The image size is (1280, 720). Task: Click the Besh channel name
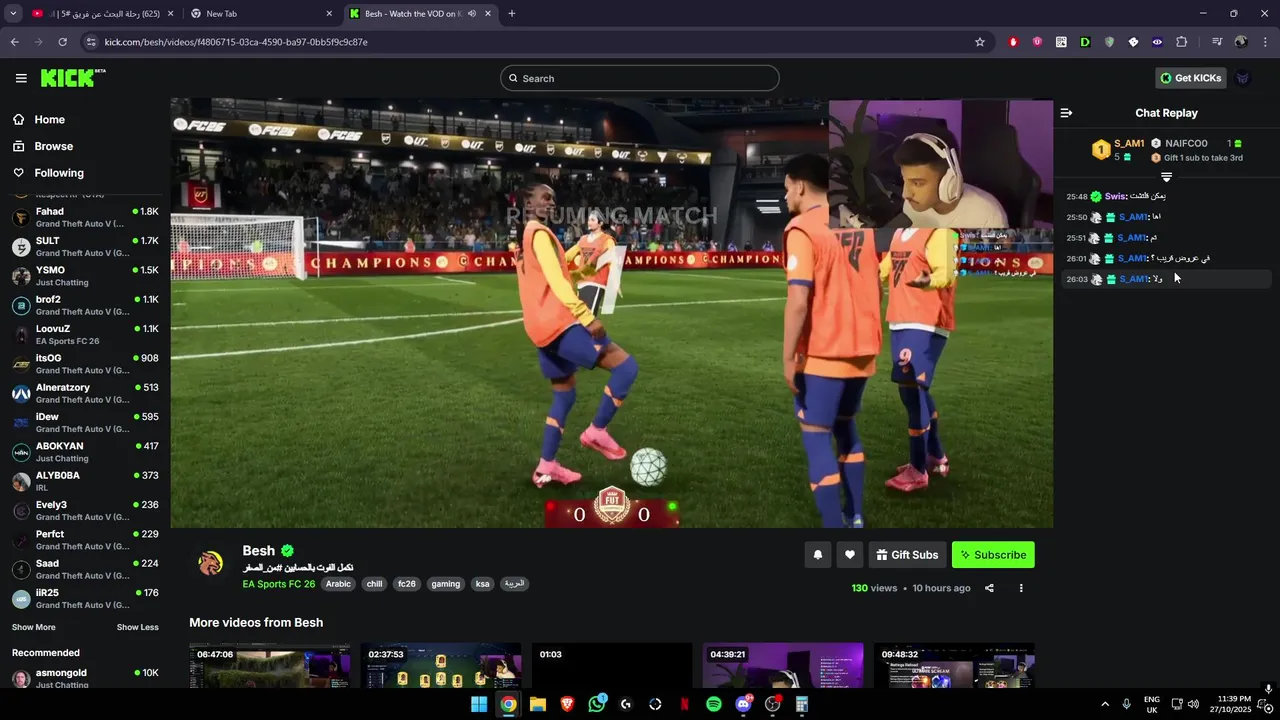(258, 551)
